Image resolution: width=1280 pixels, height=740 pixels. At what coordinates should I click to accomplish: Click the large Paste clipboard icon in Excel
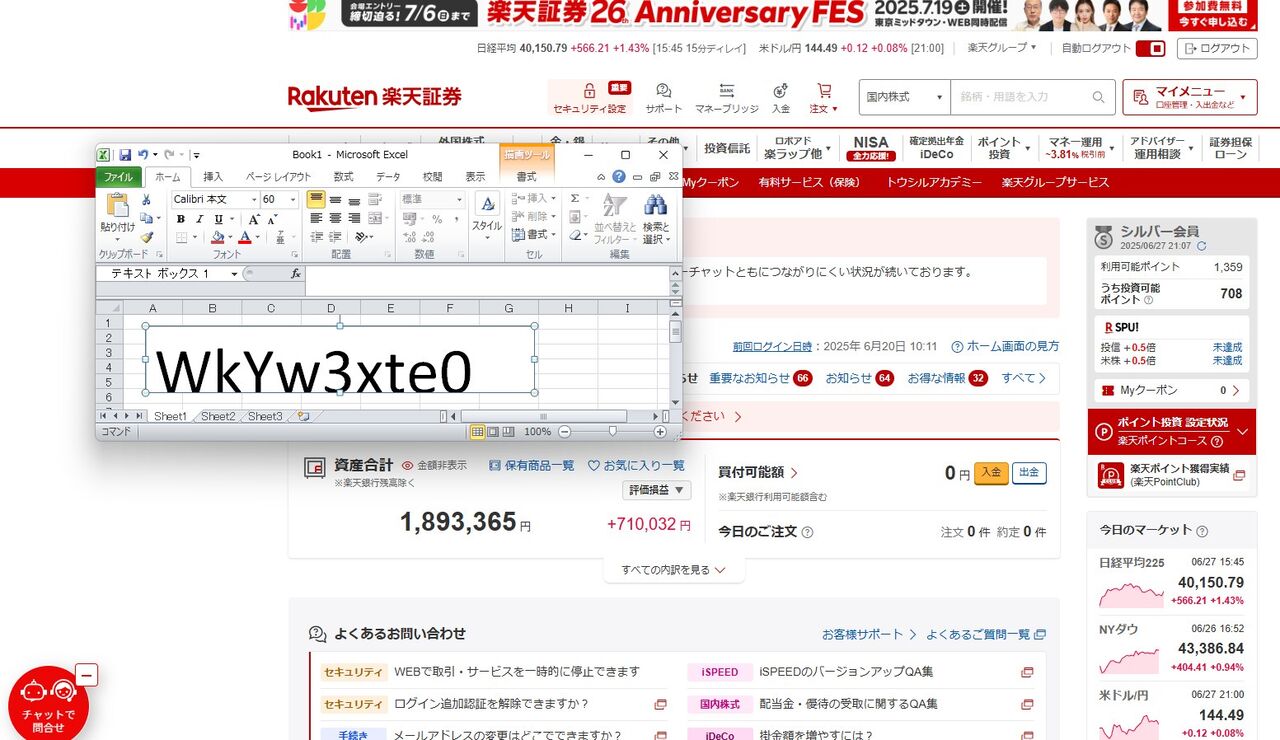(x=117, y=206)
